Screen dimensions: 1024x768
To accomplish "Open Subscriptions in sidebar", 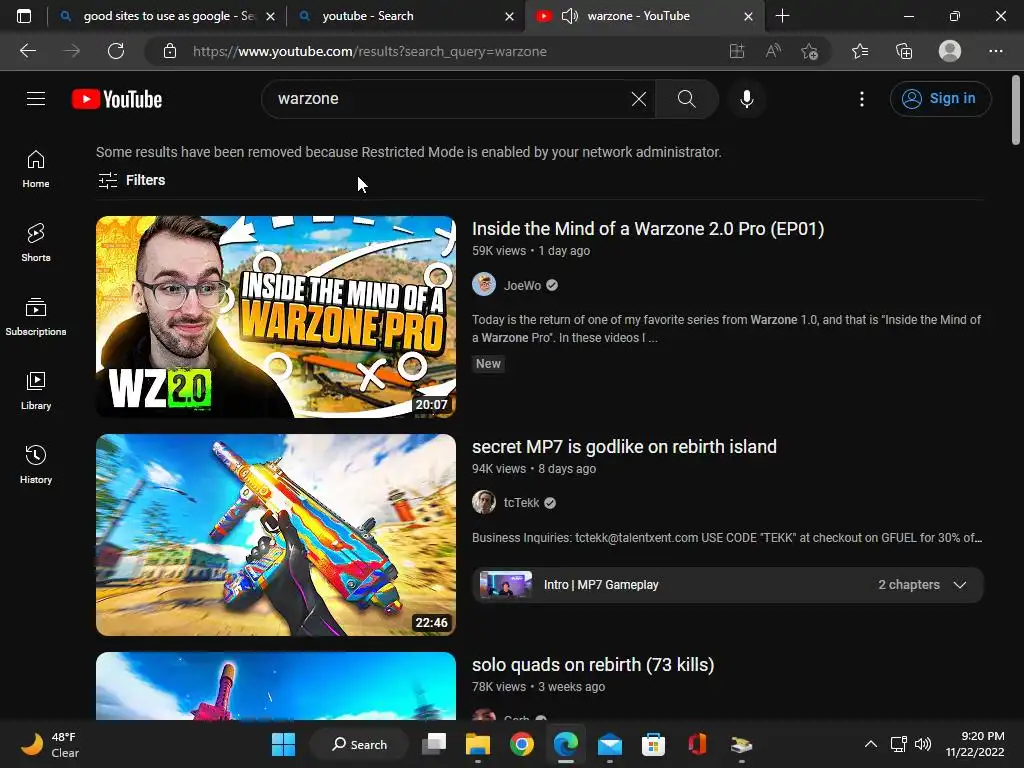I will coord(36,317).
